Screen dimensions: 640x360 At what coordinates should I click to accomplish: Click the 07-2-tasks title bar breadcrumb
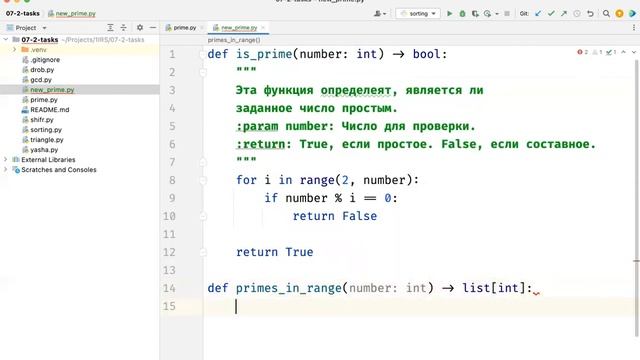[x=23, y=13]
